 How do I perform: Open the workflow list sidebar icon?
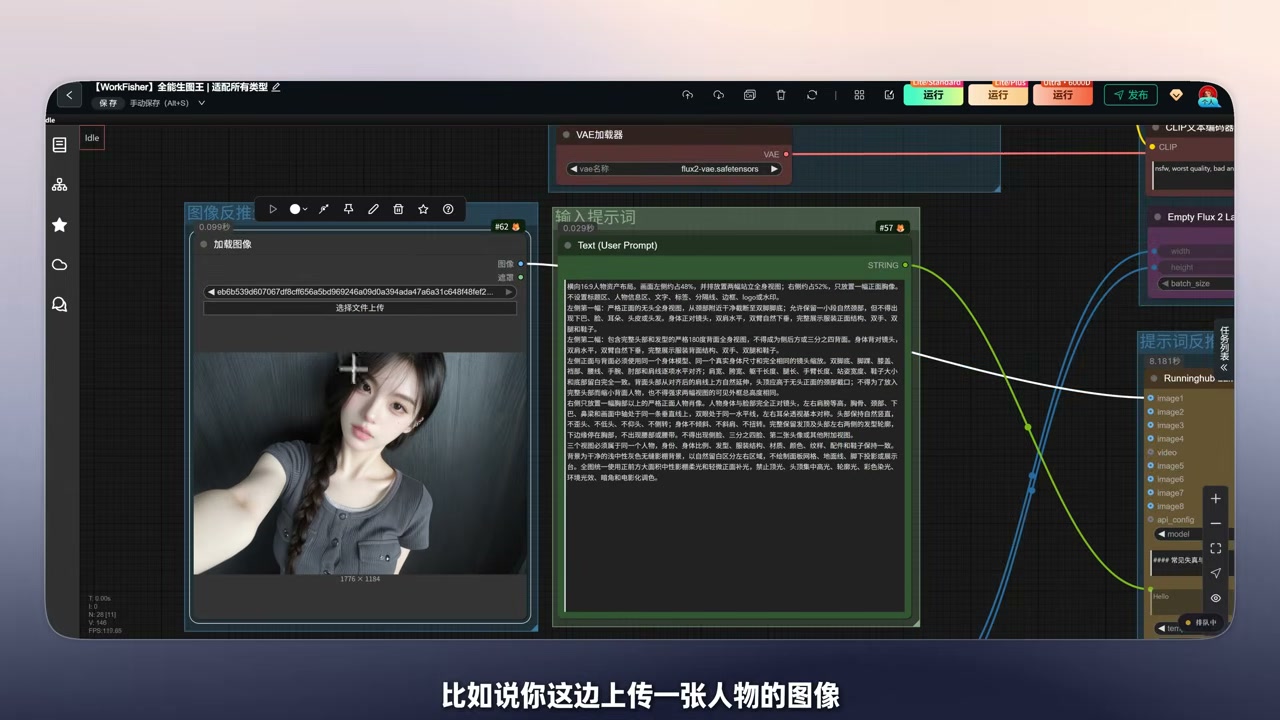[x=59, y=145]
